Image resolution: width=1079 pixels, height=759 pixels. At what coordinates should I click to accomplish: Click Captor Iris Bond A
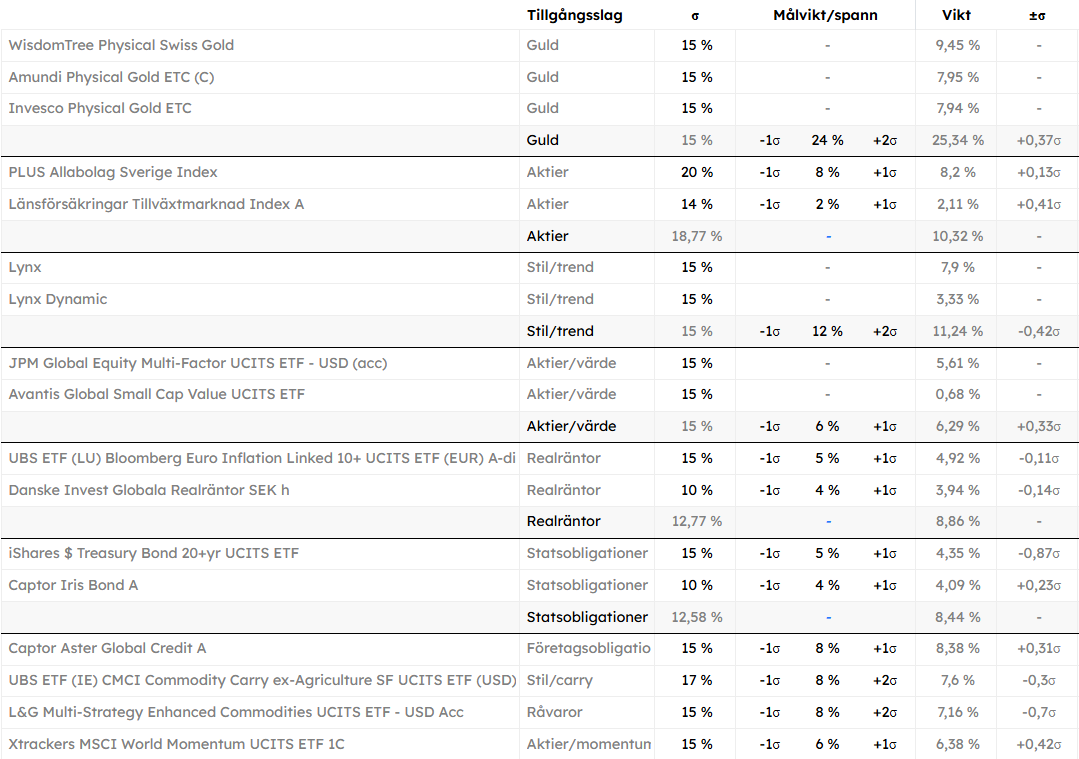[73, 585]
